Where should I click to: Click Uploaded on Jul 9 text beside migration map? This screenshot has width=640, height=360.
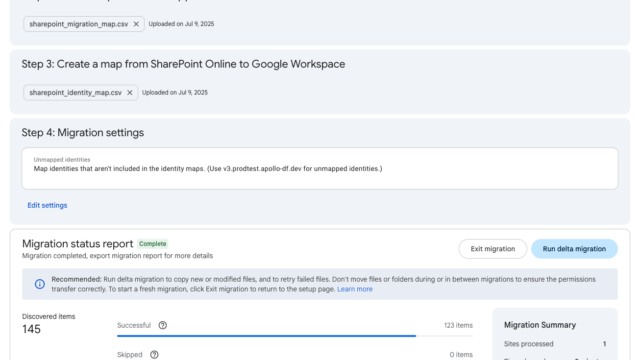[181, 24]
